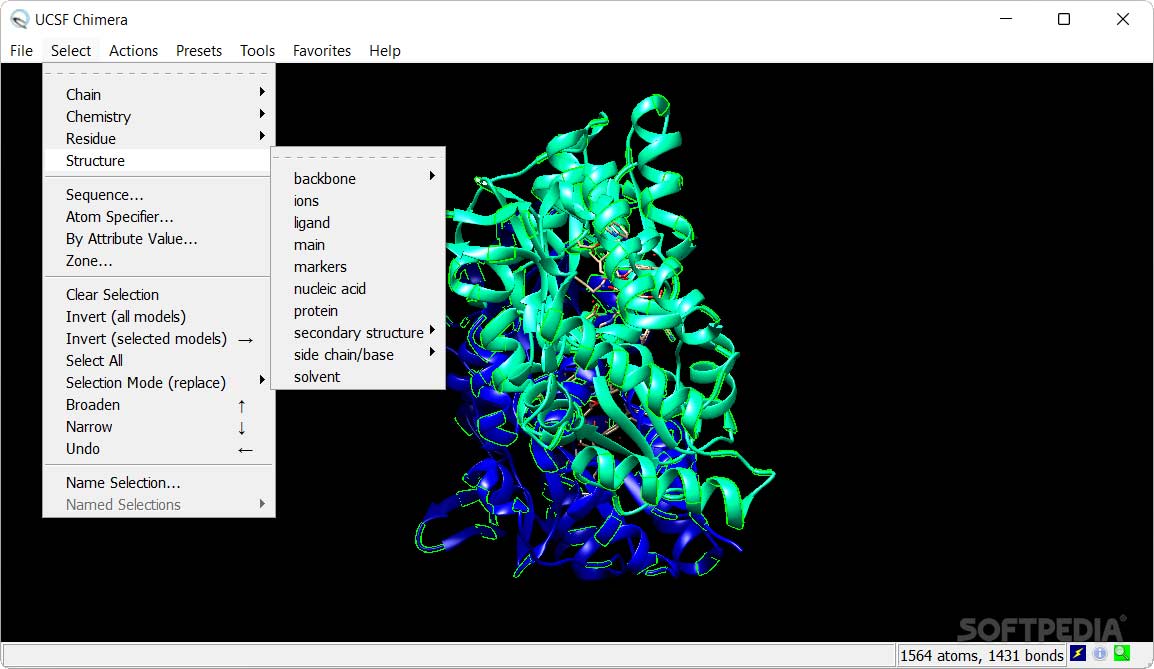This screenshot has width=1154, height=669.
Task: Open the green magnifier selection inspector
Action: [1122, 653]
